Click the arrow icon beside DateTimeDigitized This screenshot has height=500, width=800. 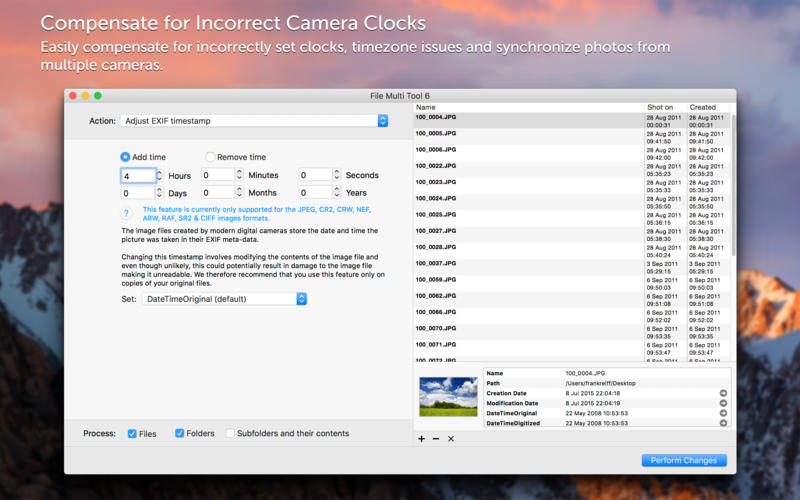click(x=723, y=423)
